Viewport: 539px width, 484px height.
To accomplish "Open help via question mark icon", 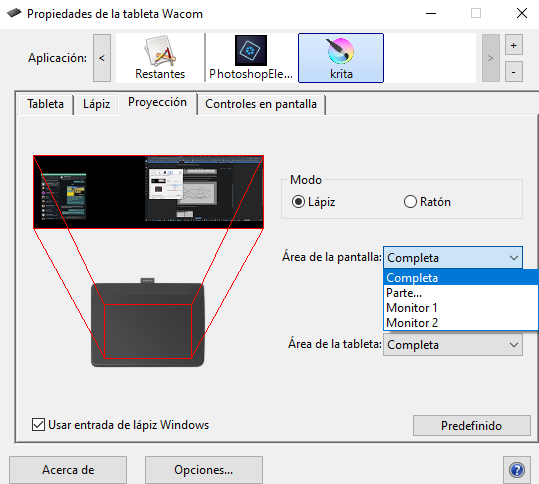I will 517,470.
